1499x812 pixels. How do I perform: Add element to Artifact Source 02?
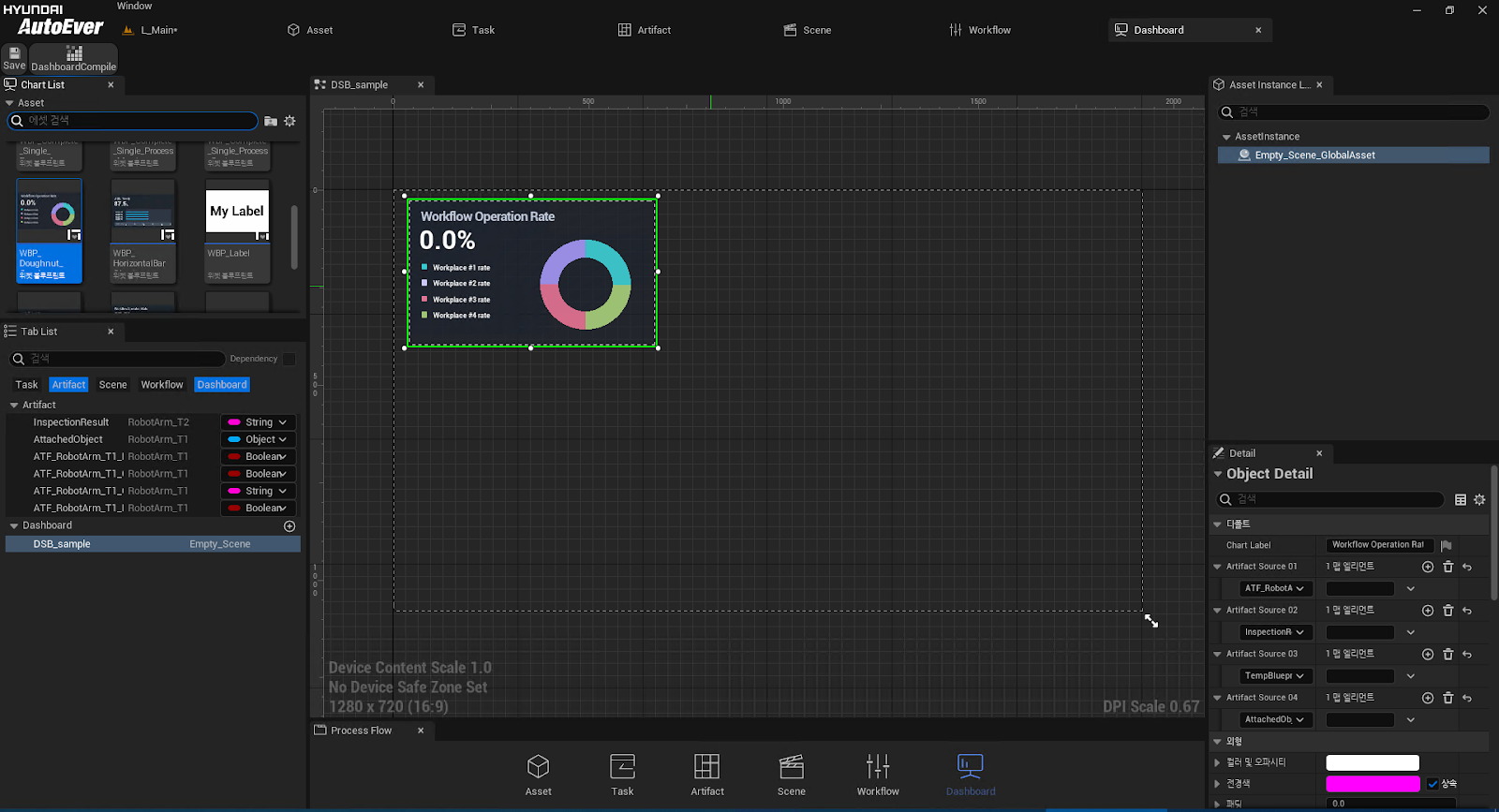point(1428,611)
